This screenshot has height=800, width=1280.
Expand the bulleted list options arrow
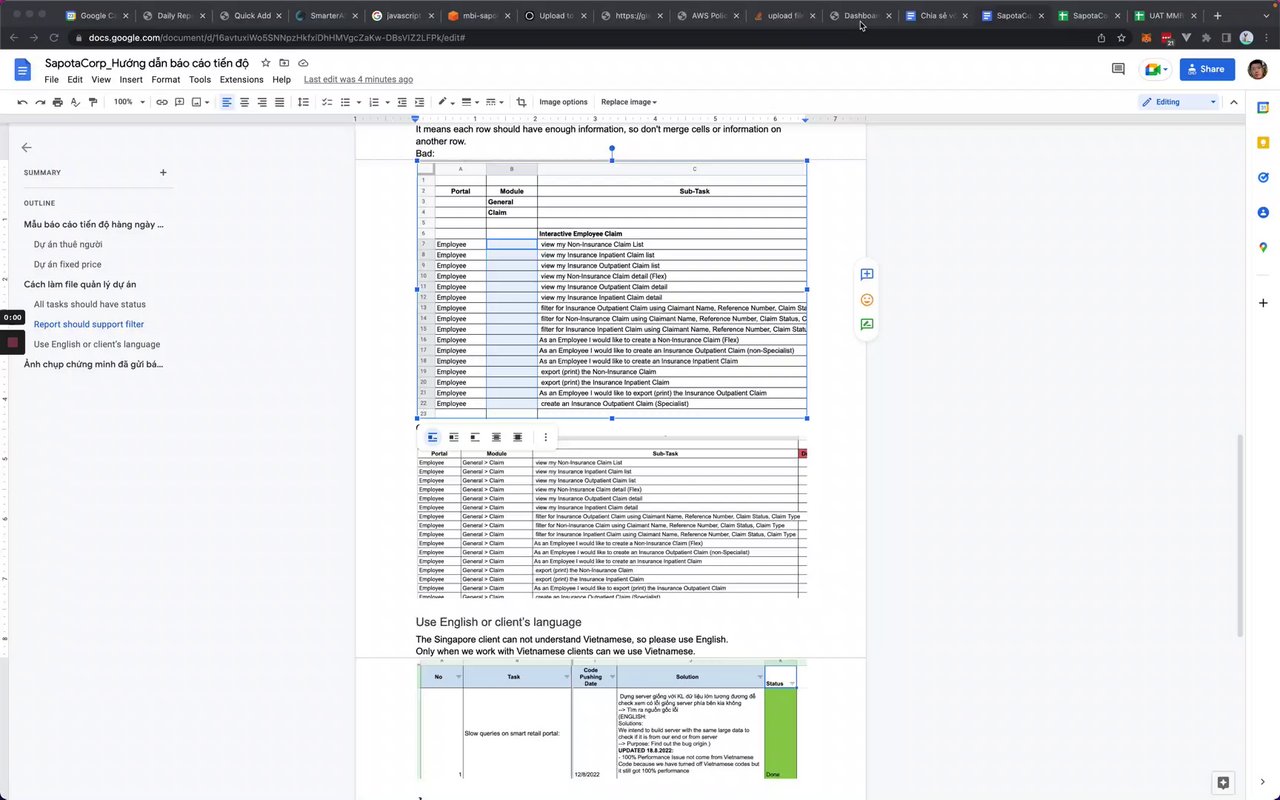(358, 102)
